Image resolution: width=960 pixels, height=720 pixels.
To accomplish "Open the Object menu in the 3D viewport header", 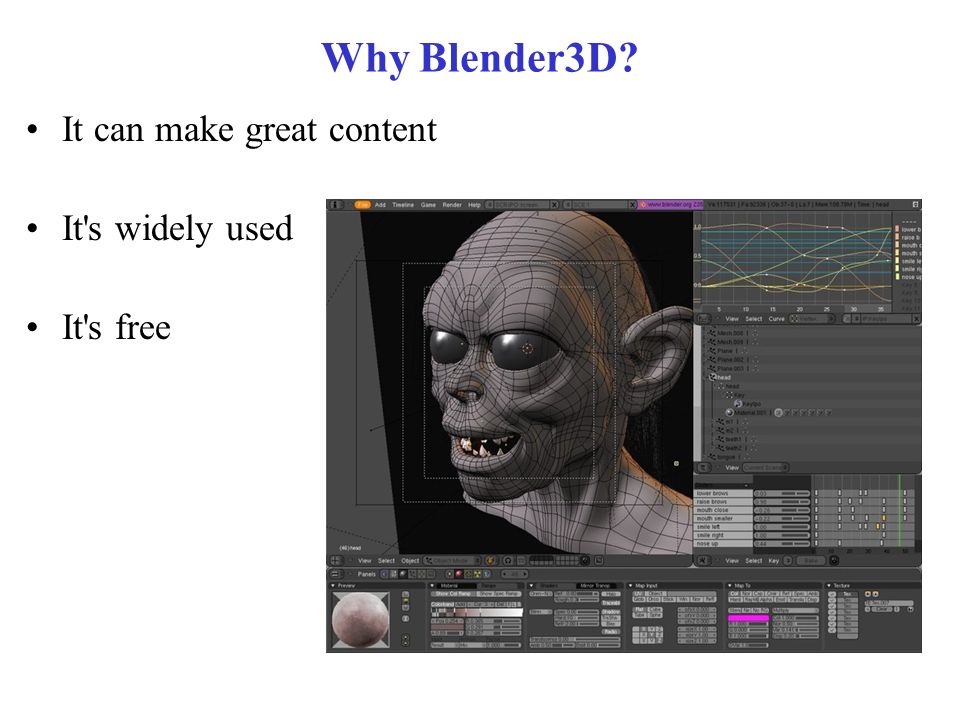I will pos(410,560).
